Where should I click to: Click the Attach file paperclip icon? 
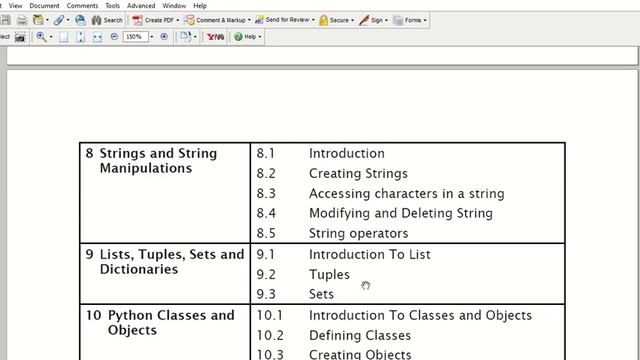(x=59, y=20)
